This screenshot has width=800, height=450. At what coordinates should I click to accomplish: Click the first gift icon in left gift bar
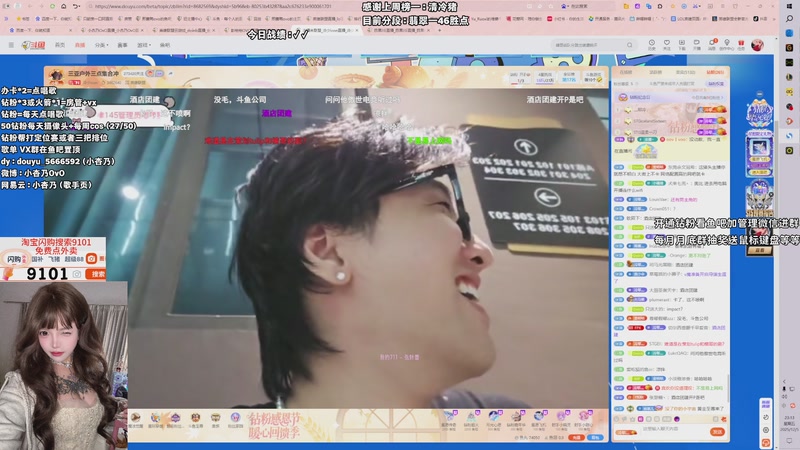pos(136,419)
